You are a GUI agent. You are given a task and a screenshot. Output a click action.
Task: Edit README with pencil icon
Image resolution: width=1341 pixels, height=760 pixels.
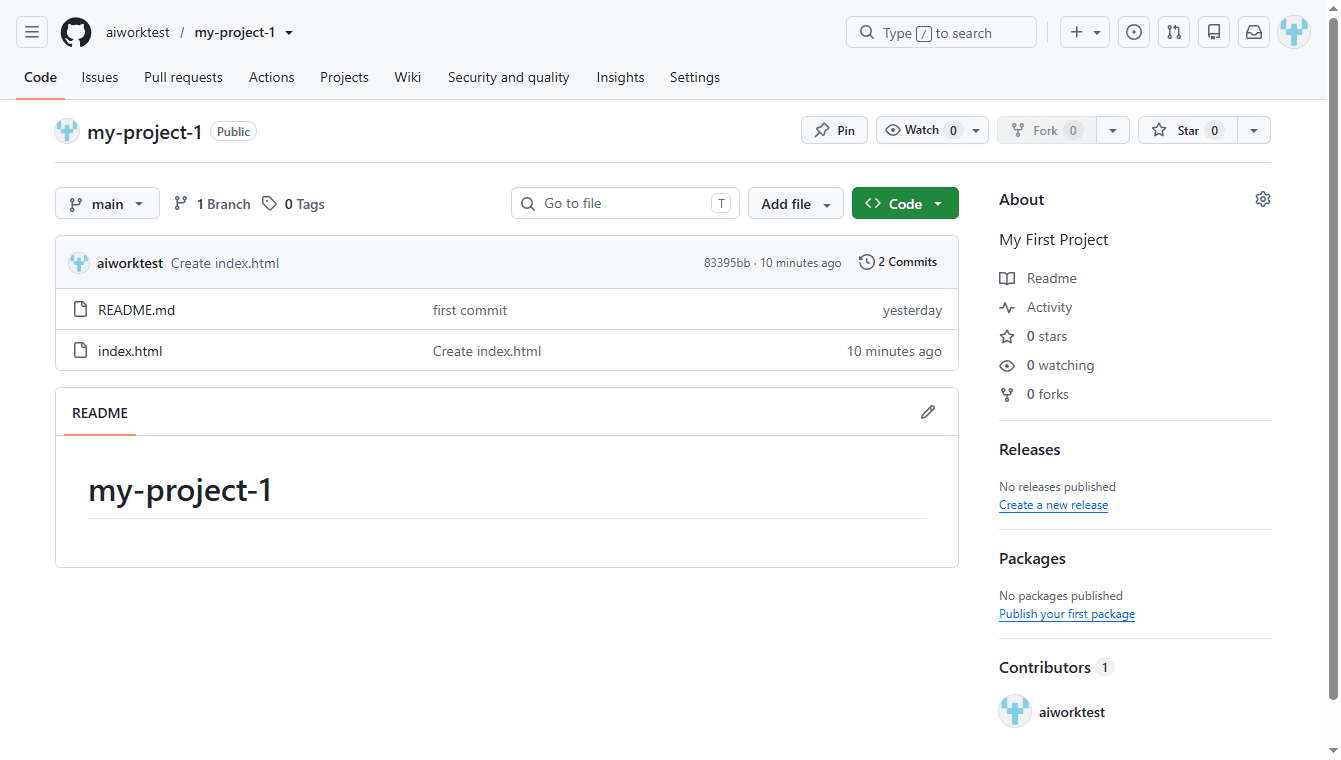[928, 412]
